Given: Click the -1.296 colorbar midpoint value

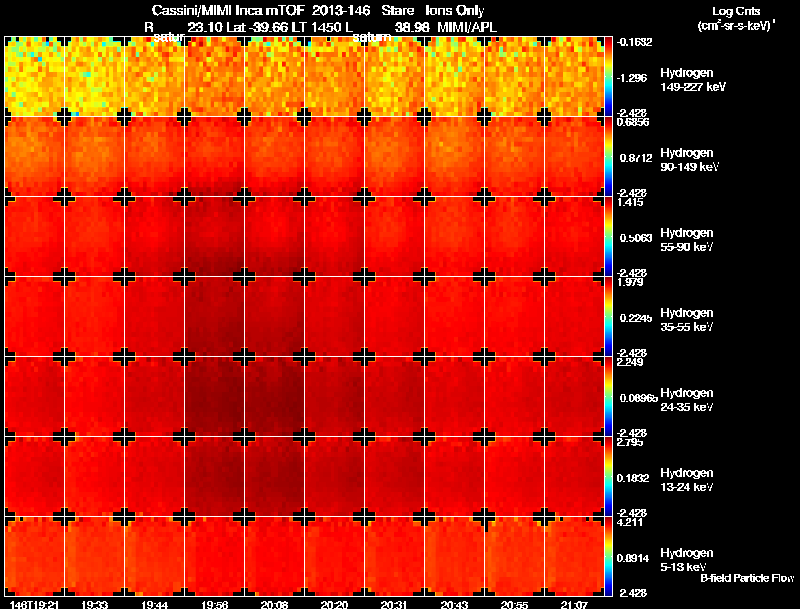Looking at the screenshot, I should click(632, 78).
